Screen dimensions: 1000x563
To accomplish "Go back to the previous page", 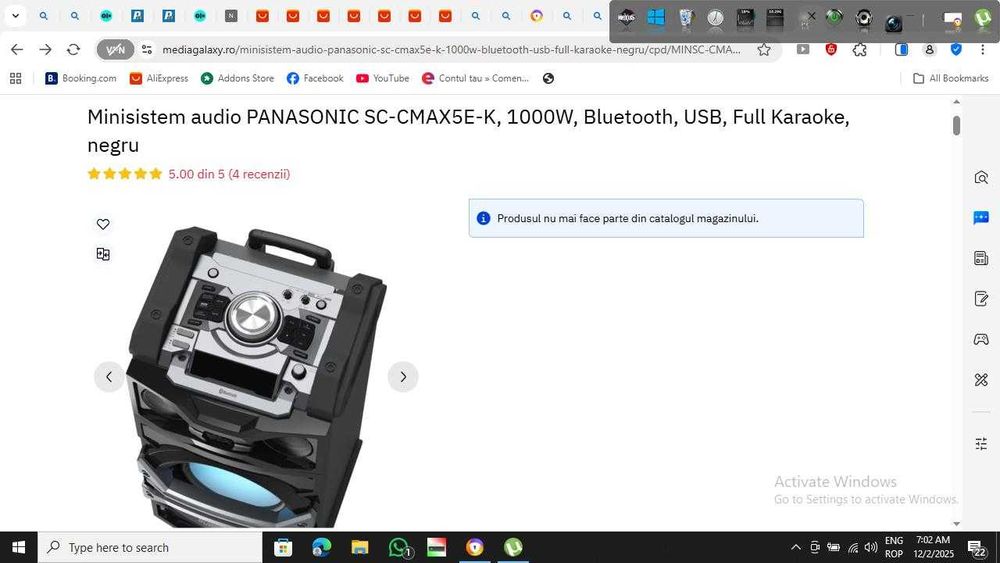I will click(x=17, y=49).
